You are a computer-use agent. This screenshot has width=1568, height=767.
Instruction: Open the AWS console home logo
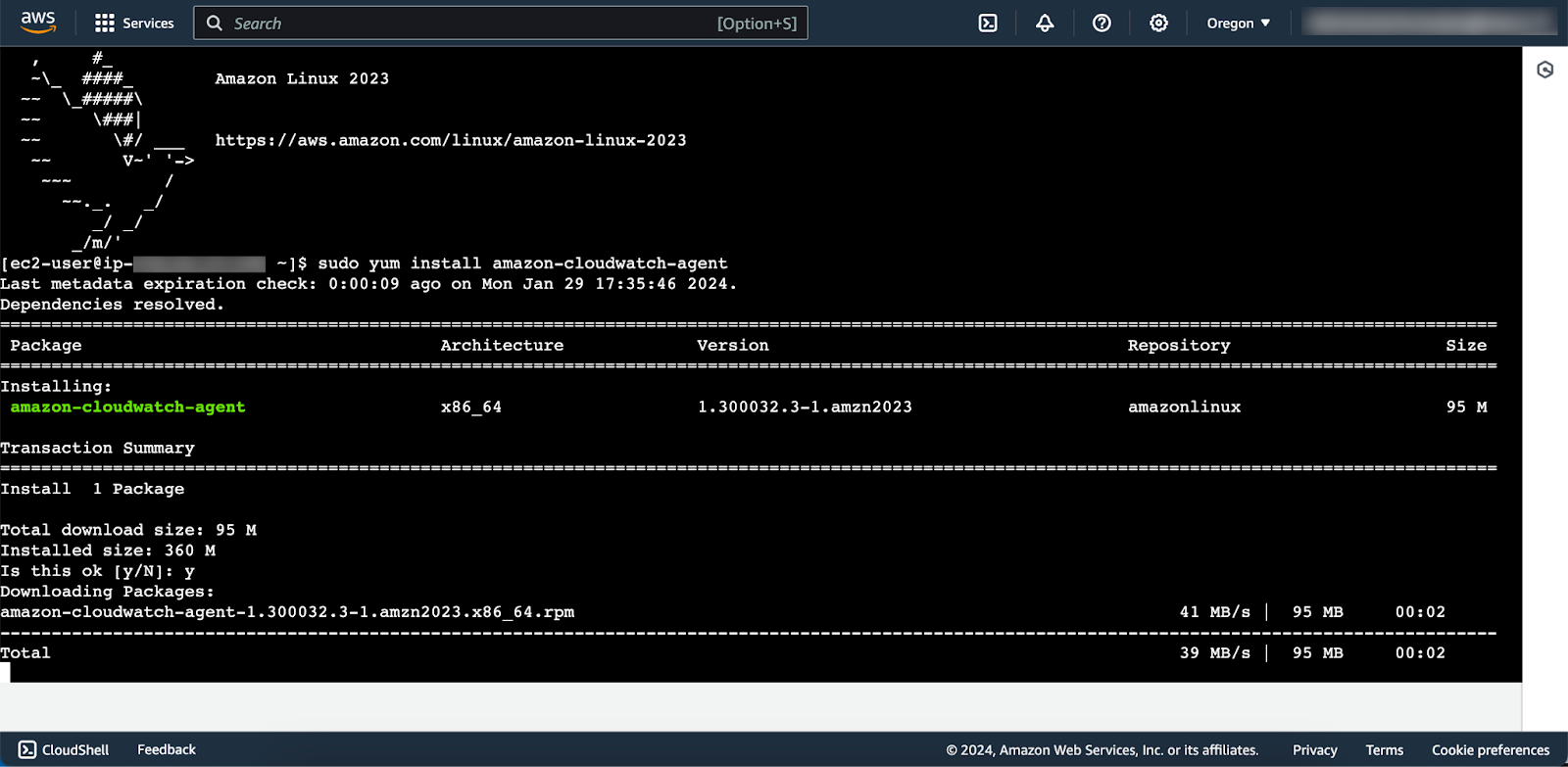pyautogui.click(x=38, y=23)
